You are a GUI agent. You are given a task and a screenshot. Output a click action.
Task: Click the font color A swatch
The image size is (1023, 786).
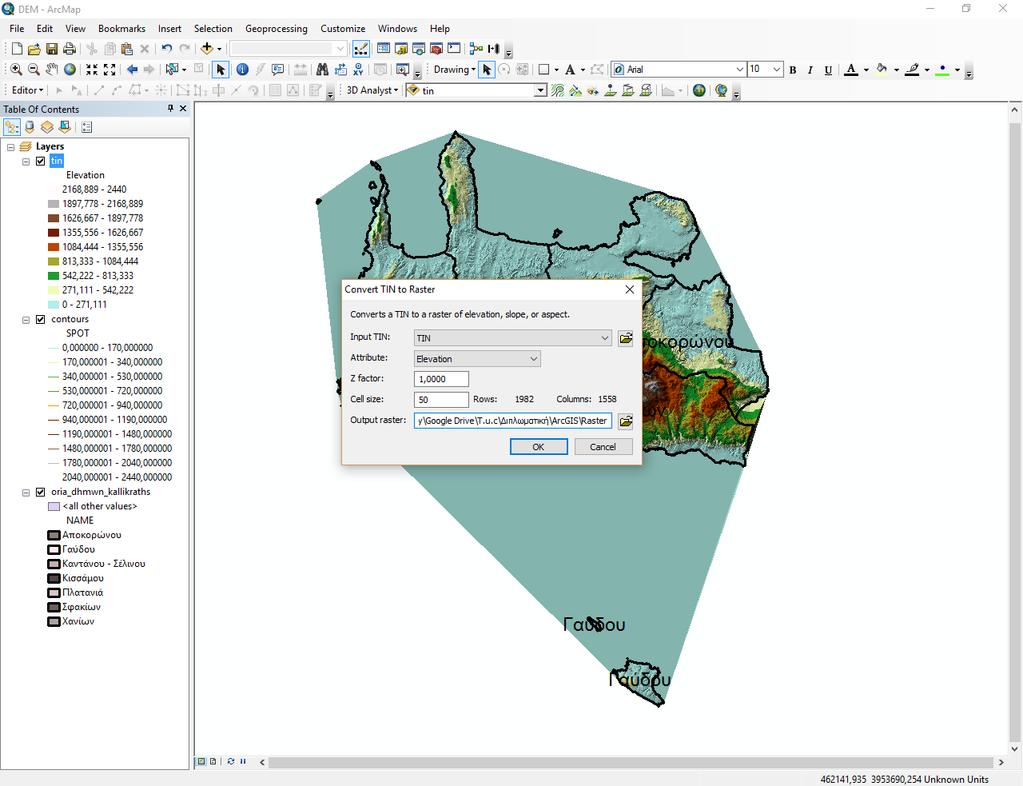851,70
